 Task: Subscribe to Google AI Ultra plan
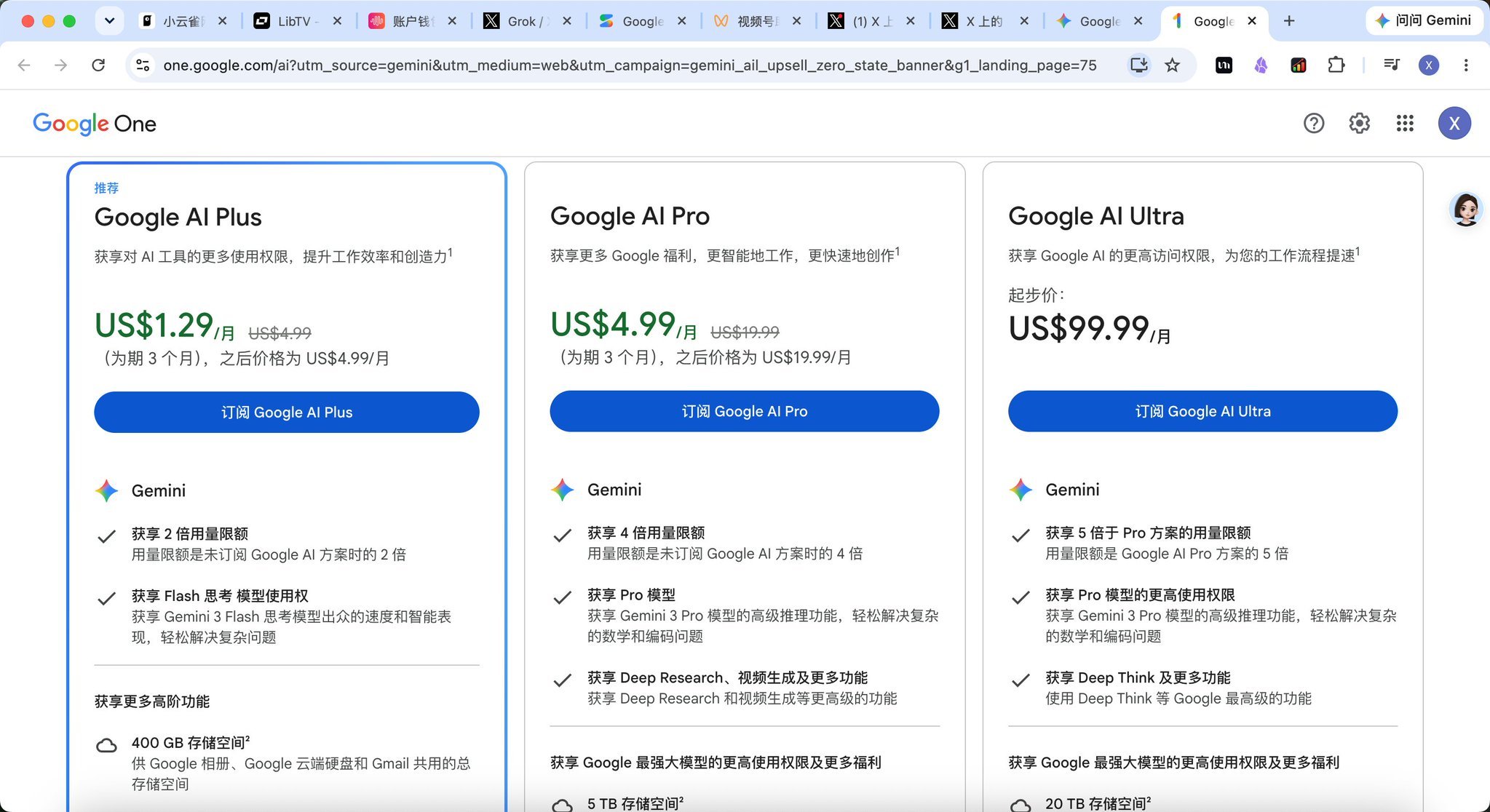(1202, 411)
